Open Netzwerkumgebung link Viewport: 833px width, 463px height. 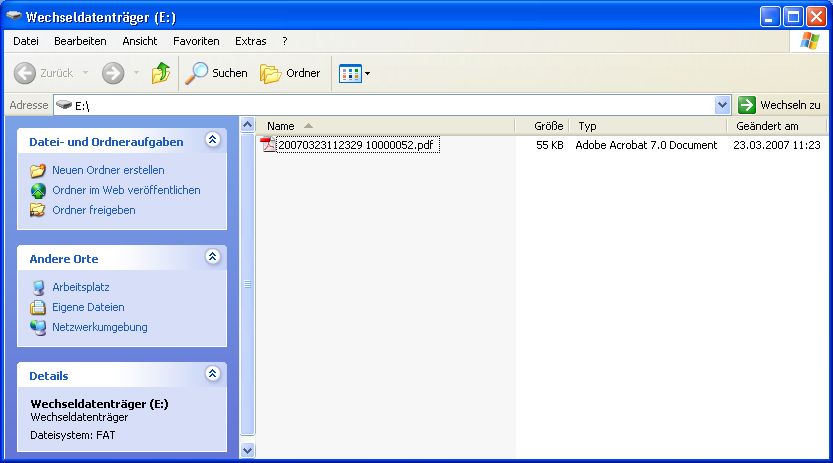[x=100, y=327]
